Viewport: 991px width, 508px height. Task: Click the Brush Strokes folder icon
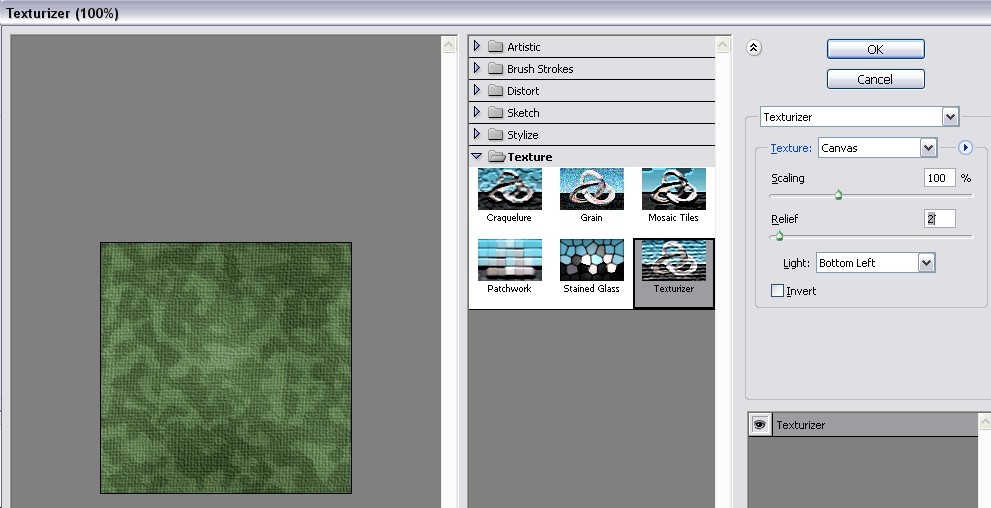[496, 69]
